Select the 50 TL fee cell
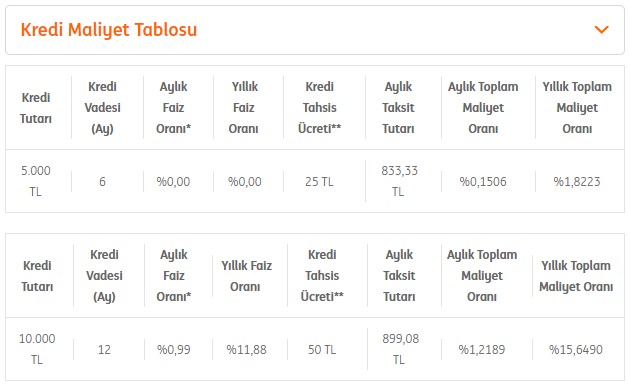630x386 pixels. (x=322, y=350)
